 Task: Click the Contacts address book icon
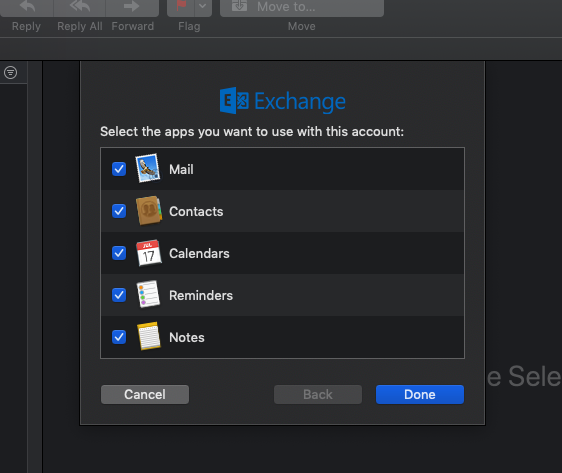pyautogui.click(x=149, y=210)
